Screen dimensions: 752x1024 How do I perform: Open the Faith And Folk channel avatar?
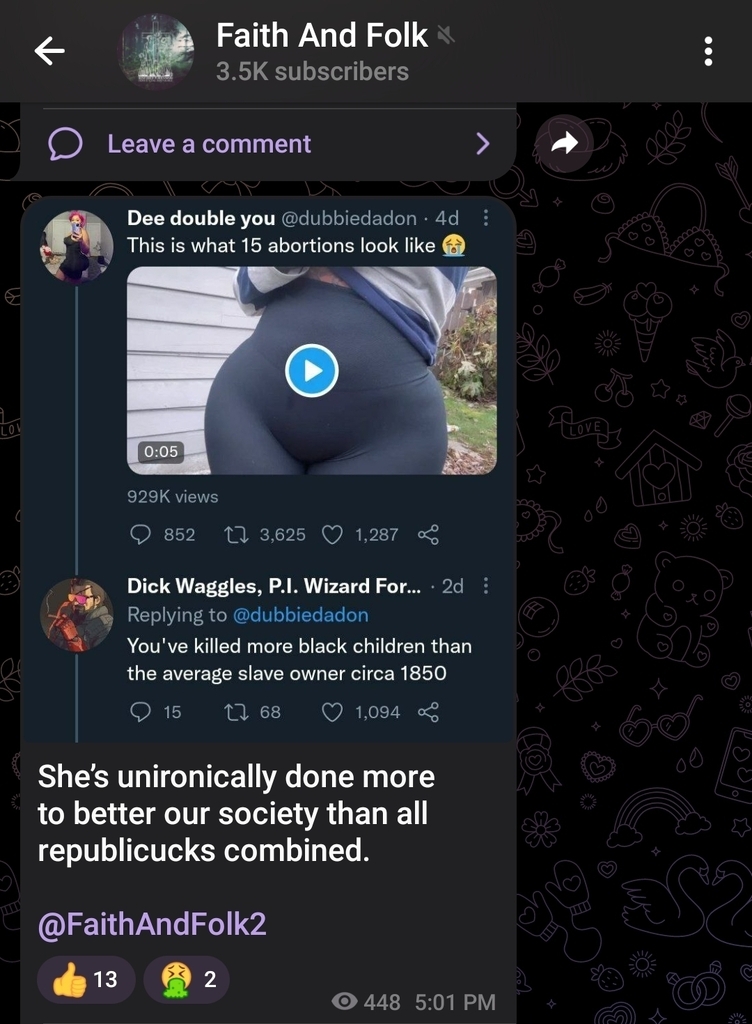tap(155, 52)
